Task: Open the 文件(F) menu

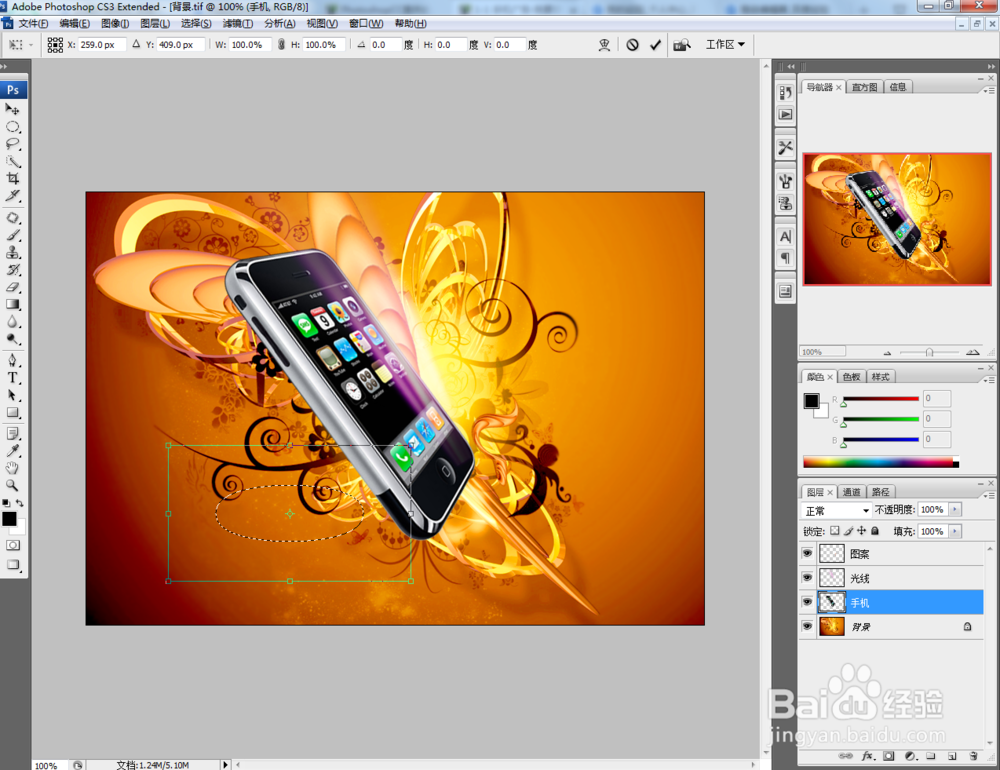Action: coord(33,24)
